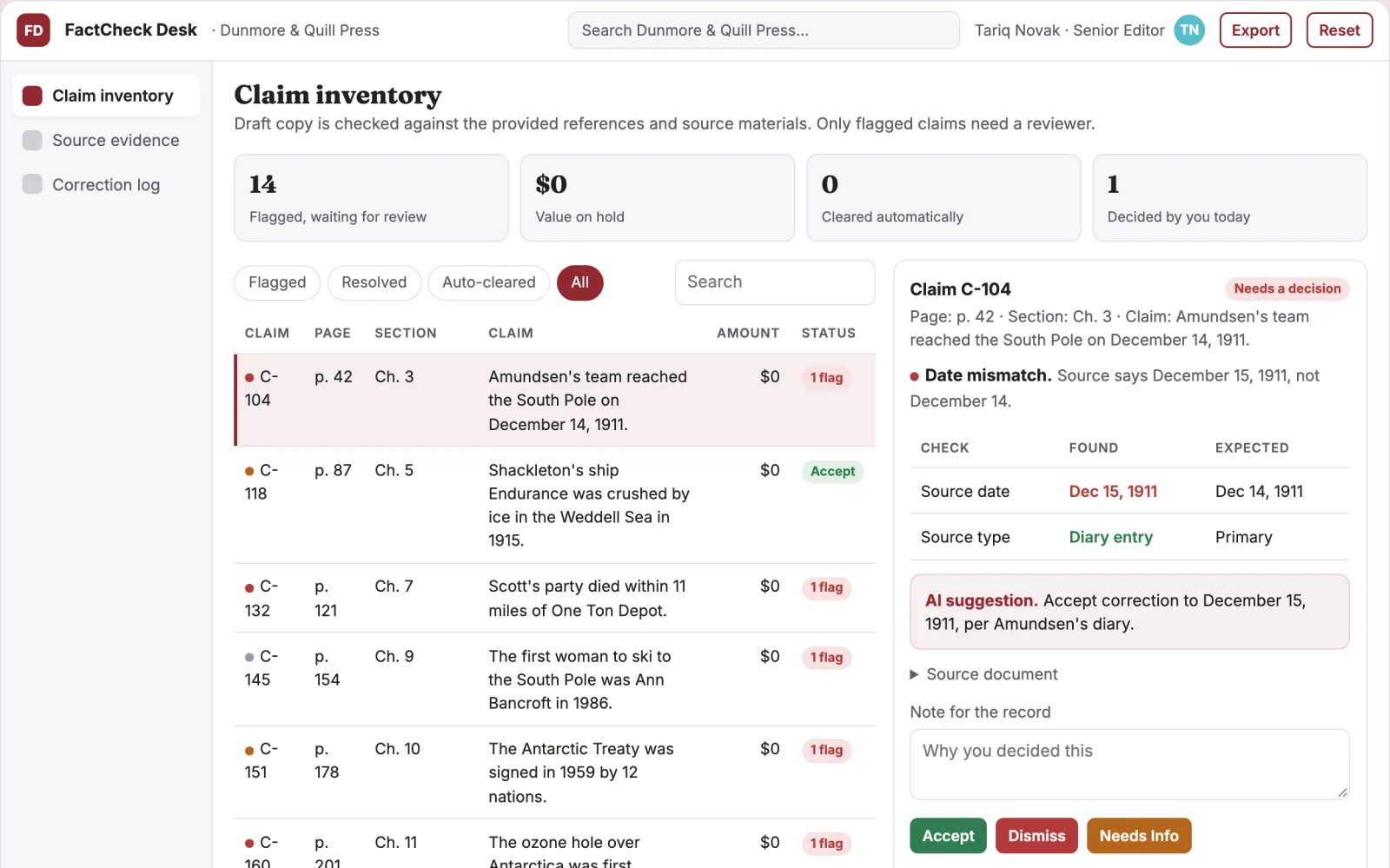Select the Resolved filter chip
The image size is (1390, 868).
tap(374, 282)
